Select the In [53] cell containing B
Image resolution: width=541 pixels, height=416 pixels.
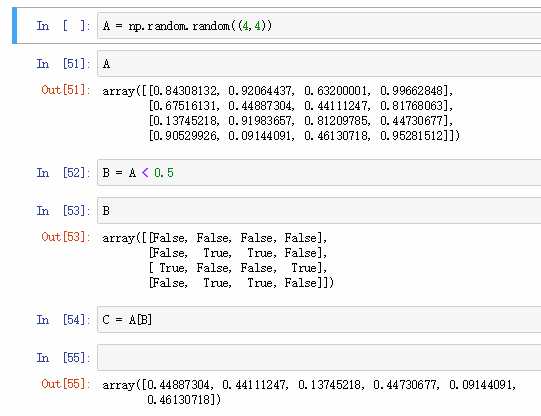[319, 210]
